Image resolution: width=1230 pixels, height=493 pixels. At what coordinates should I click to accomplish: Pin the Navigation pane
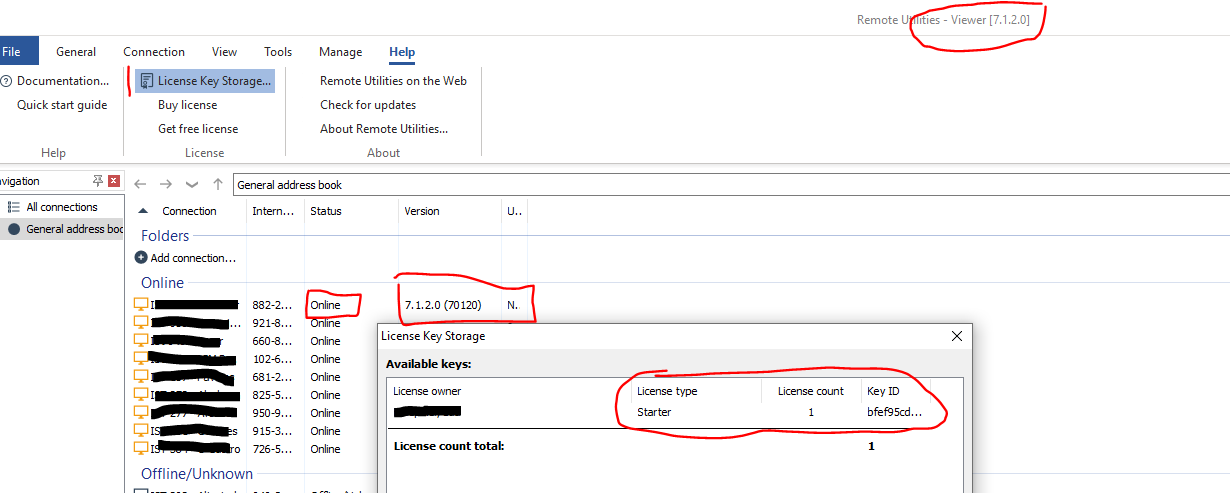(97, 181)
